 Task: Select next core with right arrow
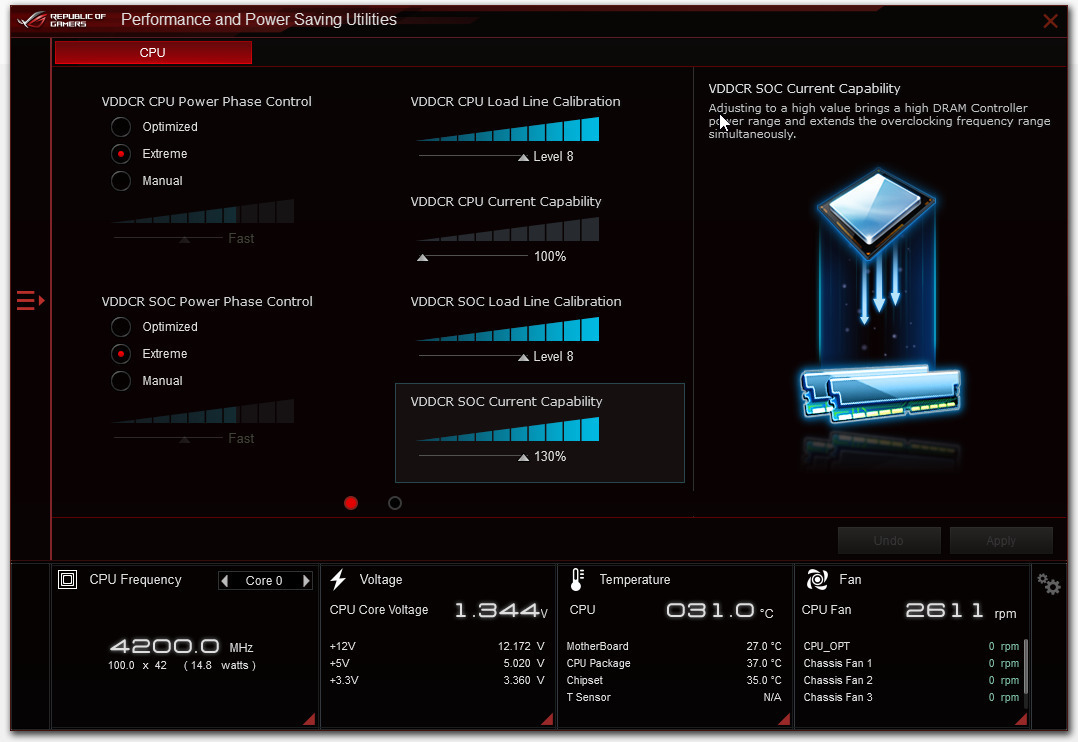tap(306, 580)
